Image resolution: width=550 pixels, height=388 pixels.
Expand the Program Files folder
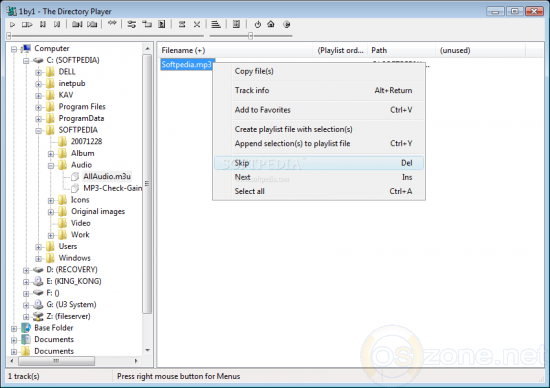pos(38,107)
